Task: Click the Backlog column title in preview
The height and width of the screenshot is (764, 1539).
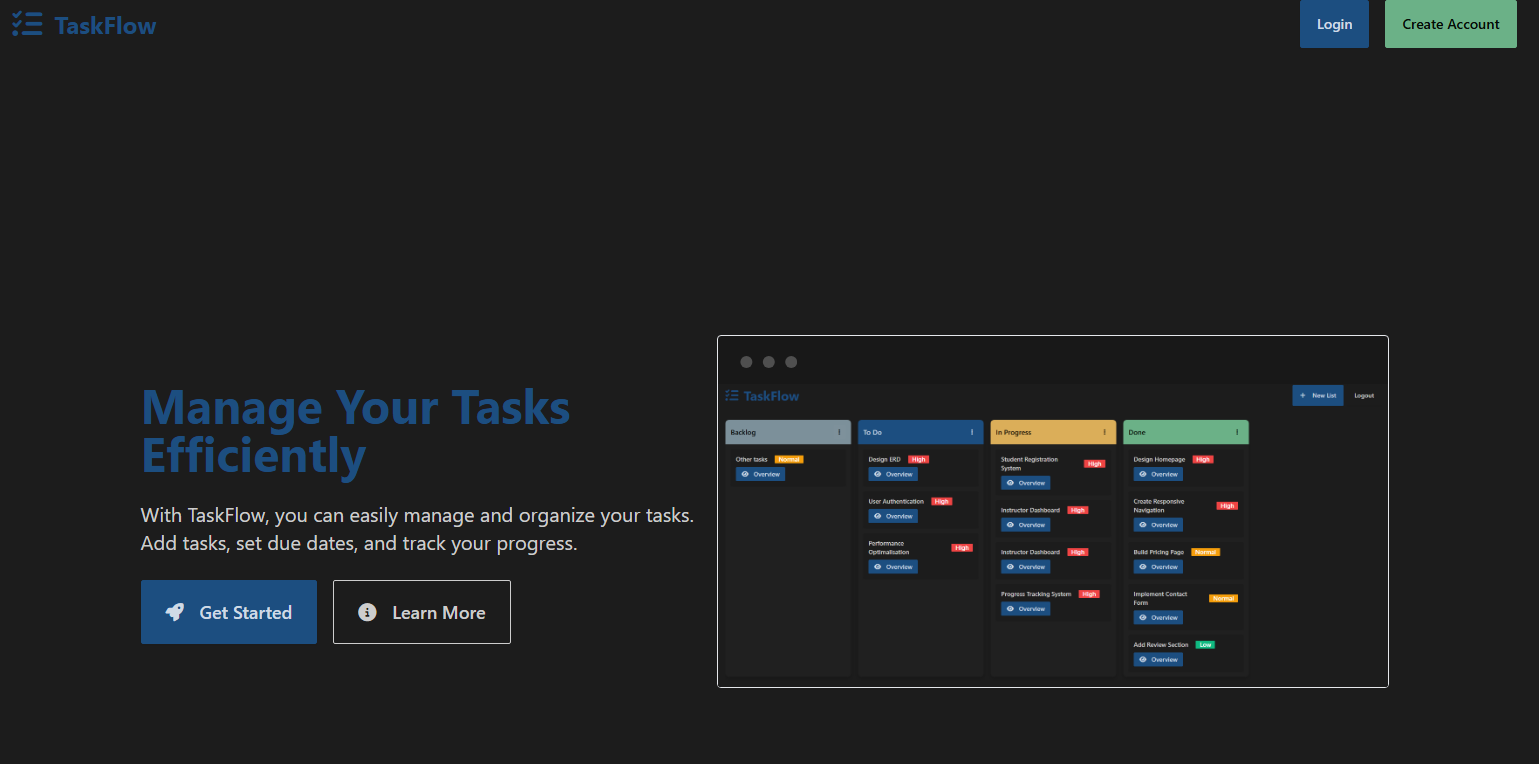Action: click(x=743, y=433)
